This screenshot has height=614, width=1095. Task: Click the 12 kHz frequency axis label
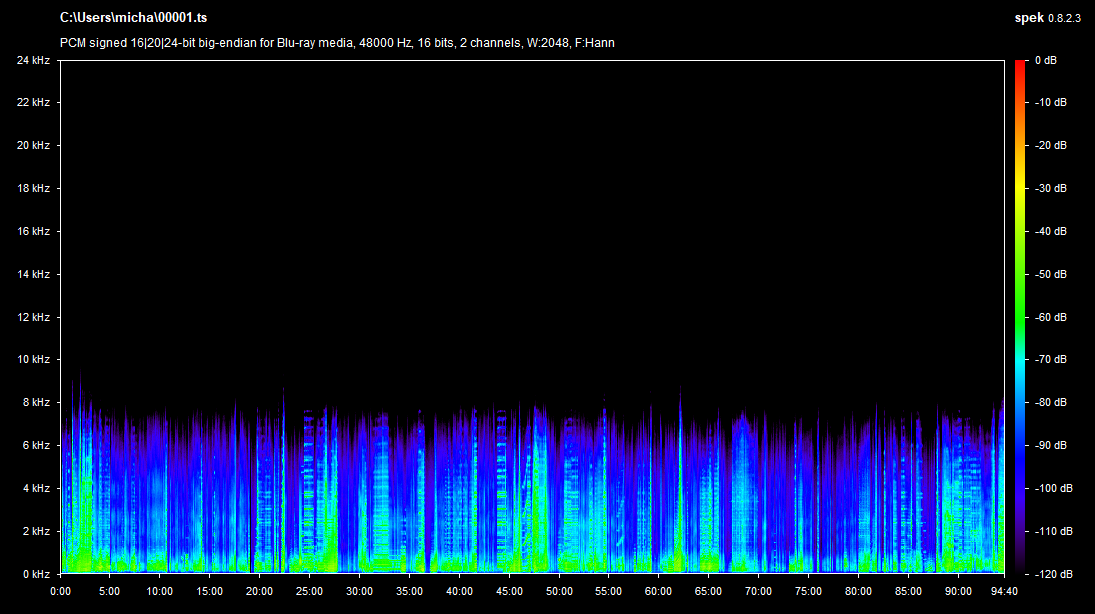tap(33, 317)
